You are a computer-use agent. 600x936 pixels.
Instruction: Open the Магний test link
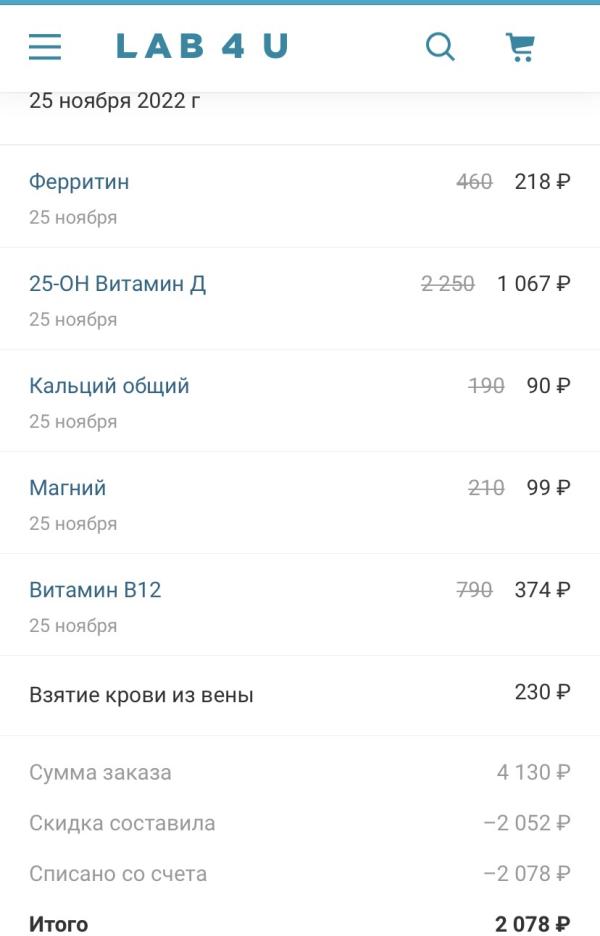point(67,488)
